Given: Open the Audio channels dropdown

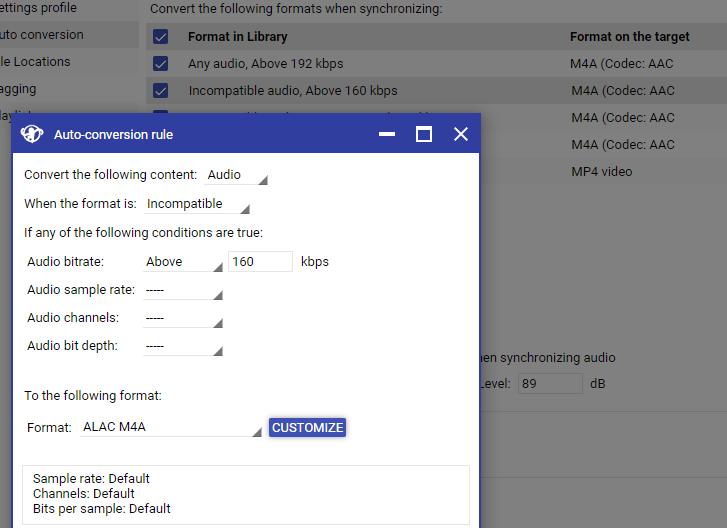Looking at the screenshot, I should (183, 318).
